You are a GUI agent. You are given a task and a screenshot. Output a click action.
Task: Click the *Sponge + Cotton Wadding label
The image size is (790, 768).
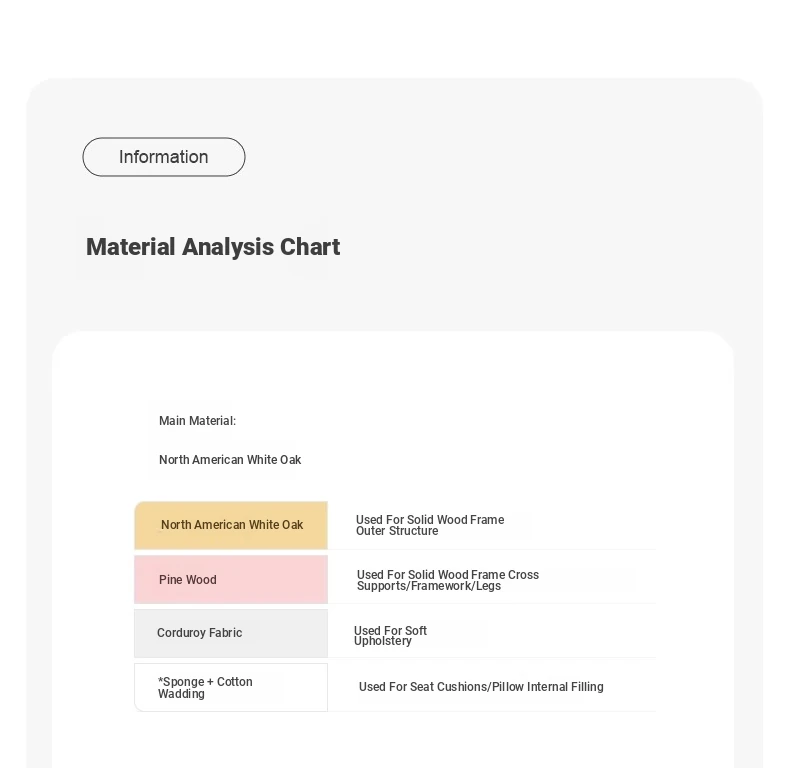205,687
